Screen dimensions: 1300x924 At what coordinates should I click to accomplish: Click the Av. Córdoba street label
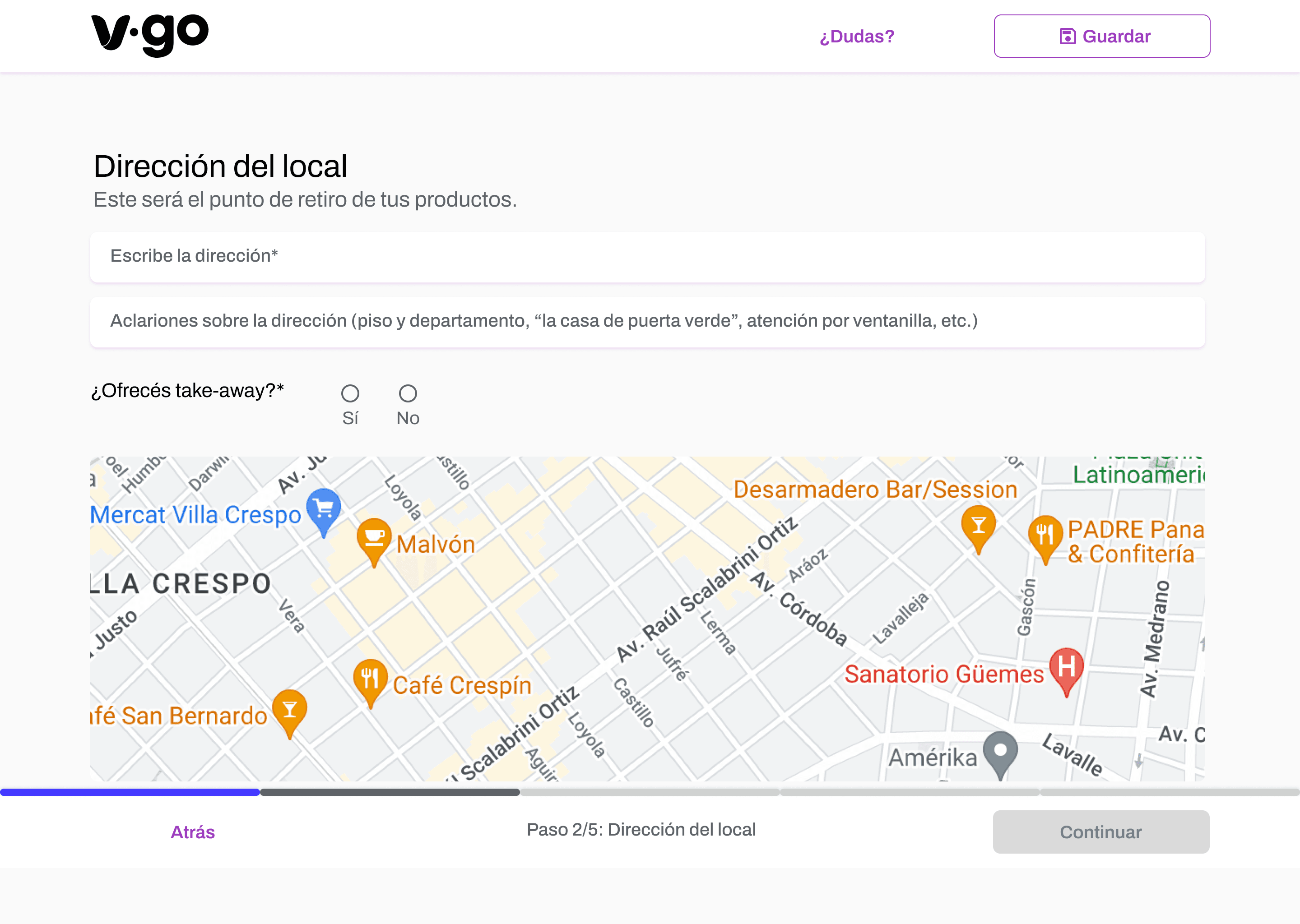pos(799,608)
